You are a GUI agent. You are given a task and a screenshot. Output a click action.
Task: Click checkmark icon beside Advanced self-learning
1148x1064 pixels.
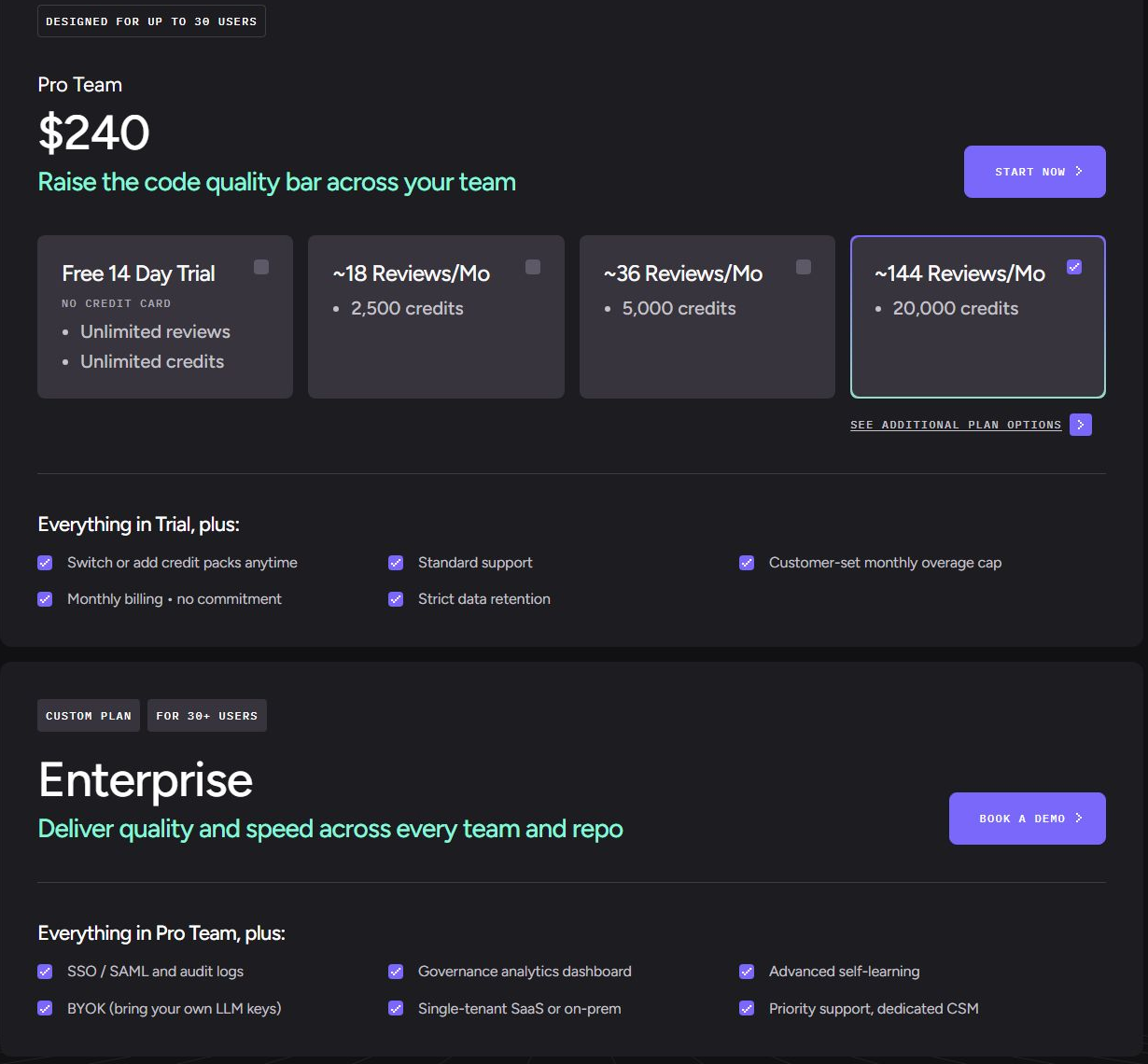click(x=747, y=972)
